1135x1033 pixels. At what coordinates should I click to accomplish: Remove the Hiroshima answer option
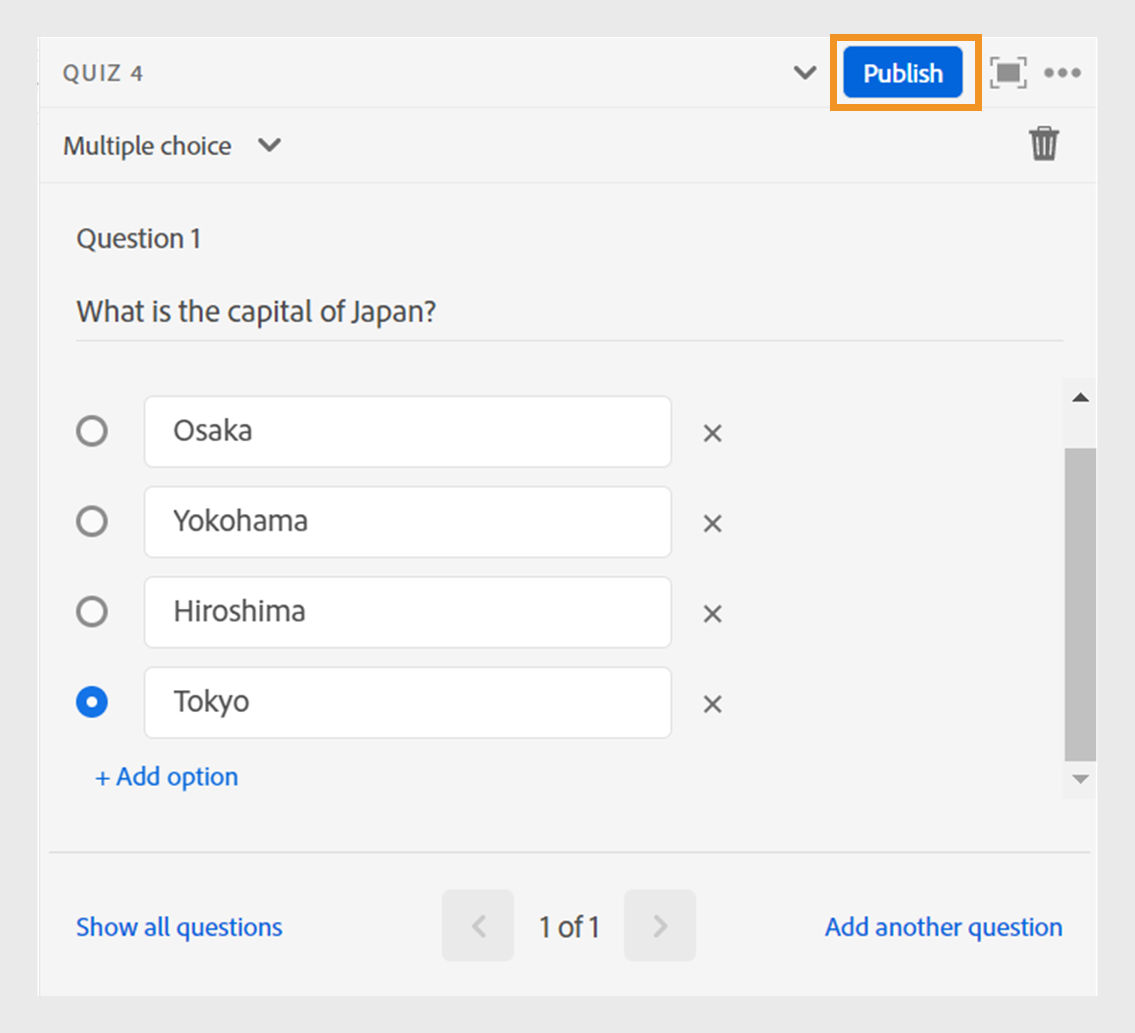712,613
